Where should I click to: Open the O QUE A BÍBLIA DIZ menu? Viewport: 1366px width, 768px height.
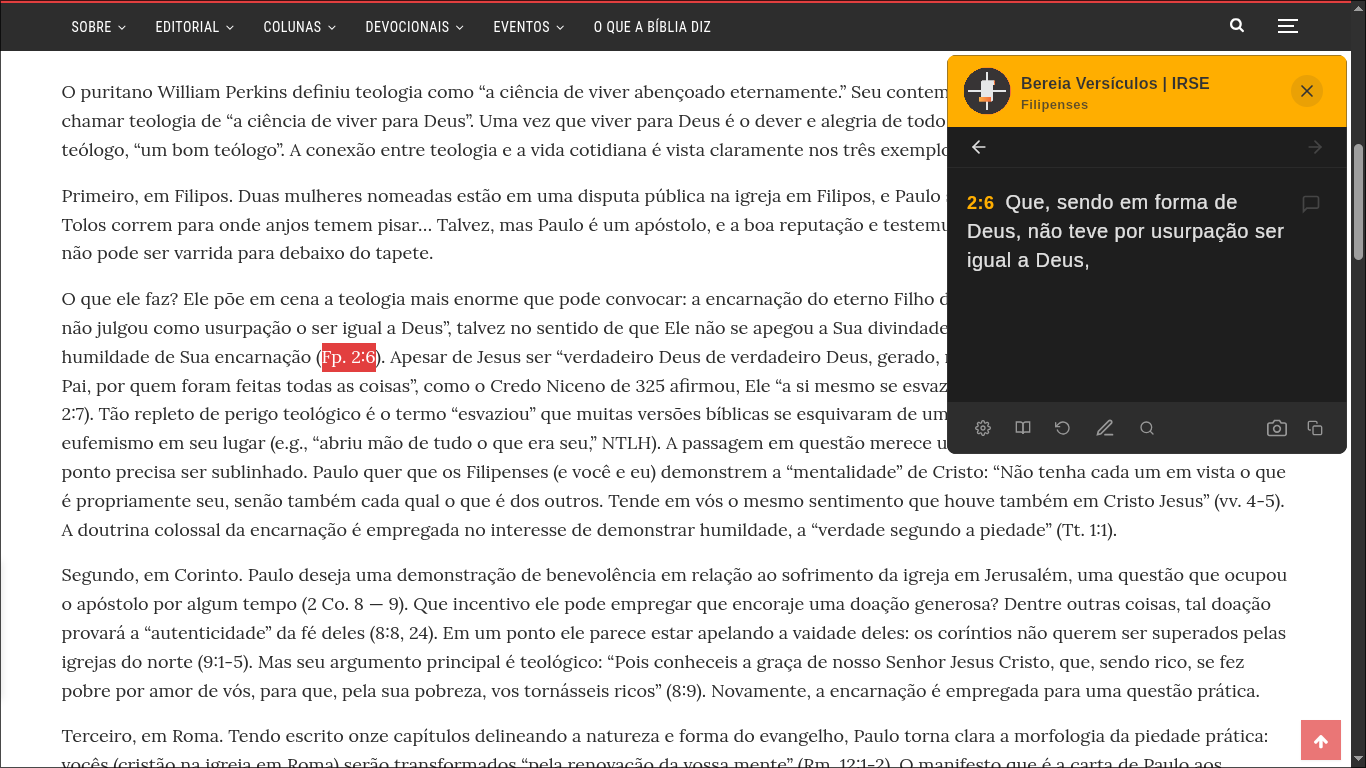coord(652,27)
